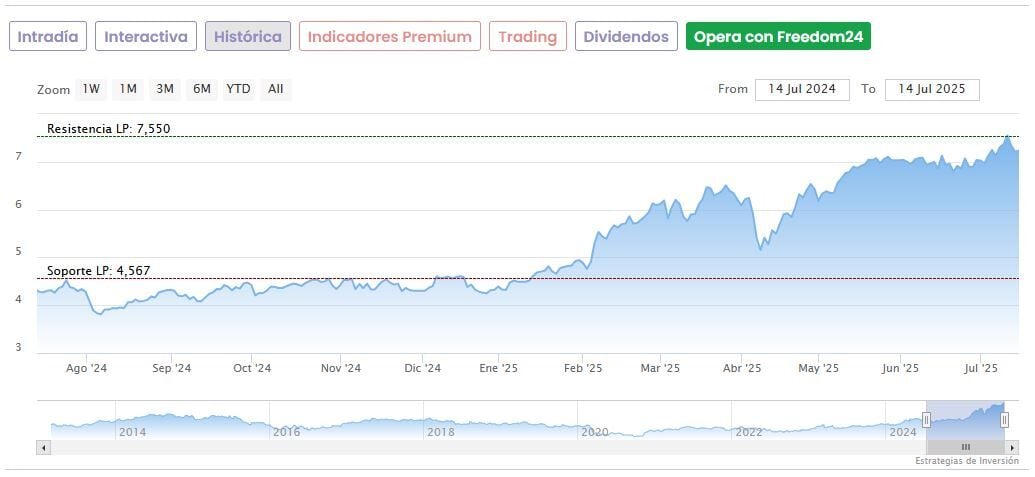Open the From date field
Screen dimensions: 1035x477
pyautogui.click(x=802, y=89)
